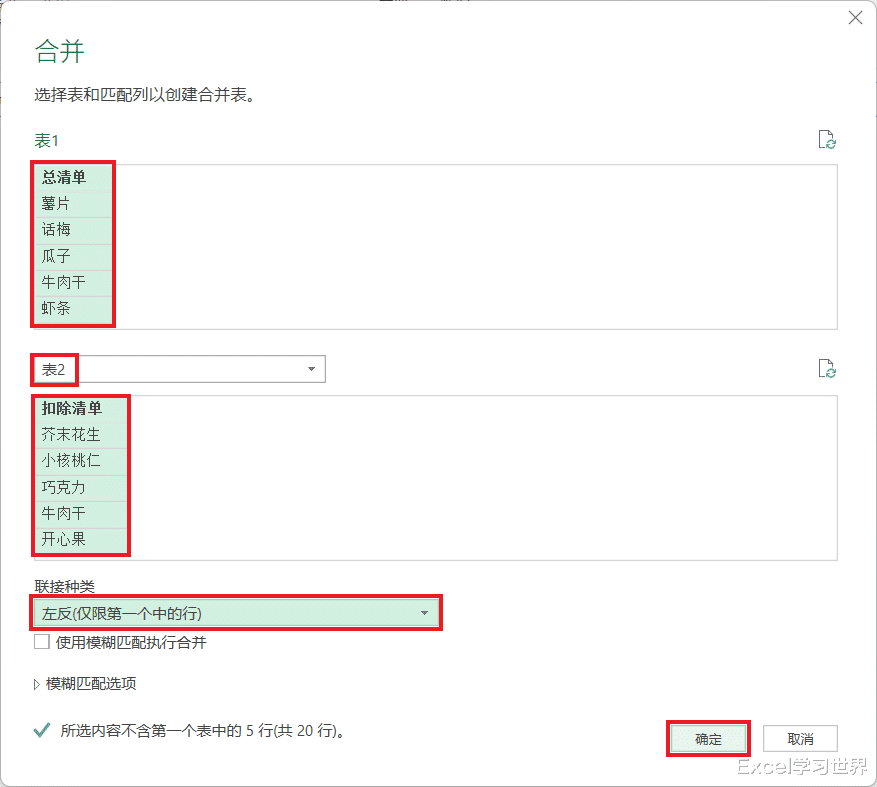Click the 瓜子 cell in the first table

tap(56, 256)
